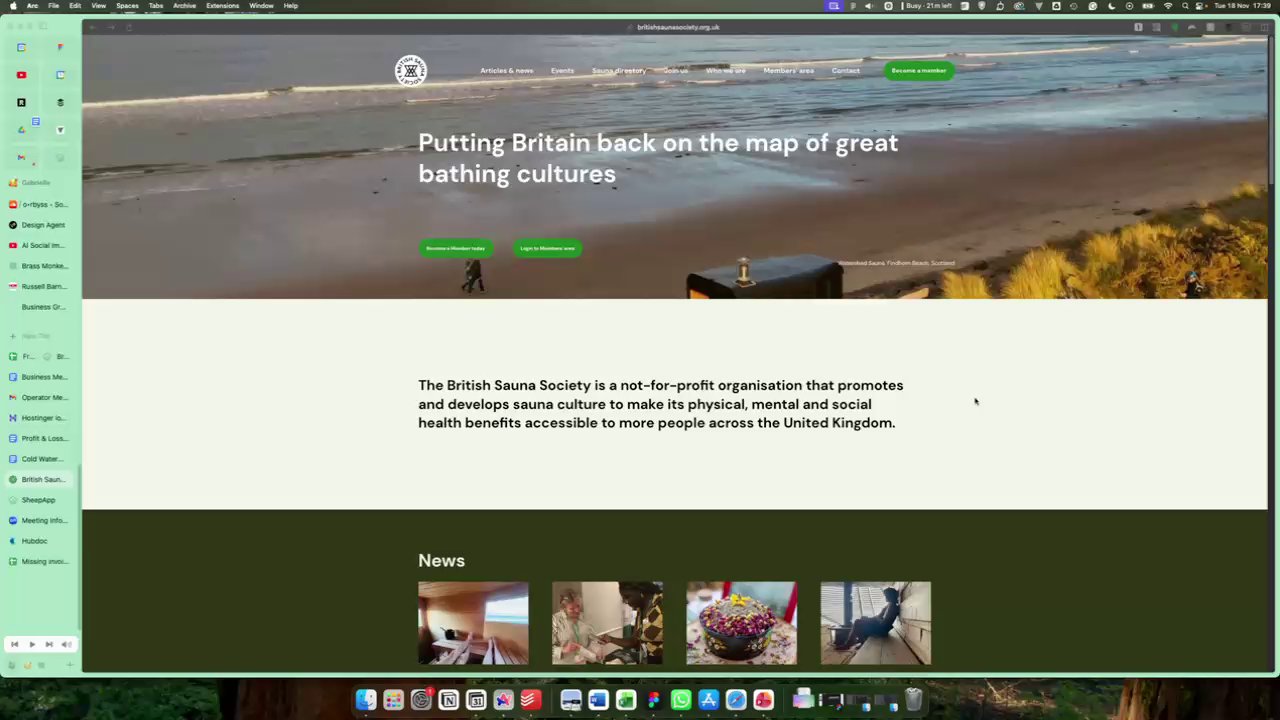Click the British Sauna Society logo
The width and height of the screenshot is (1280, 720).
coord(410,70)
